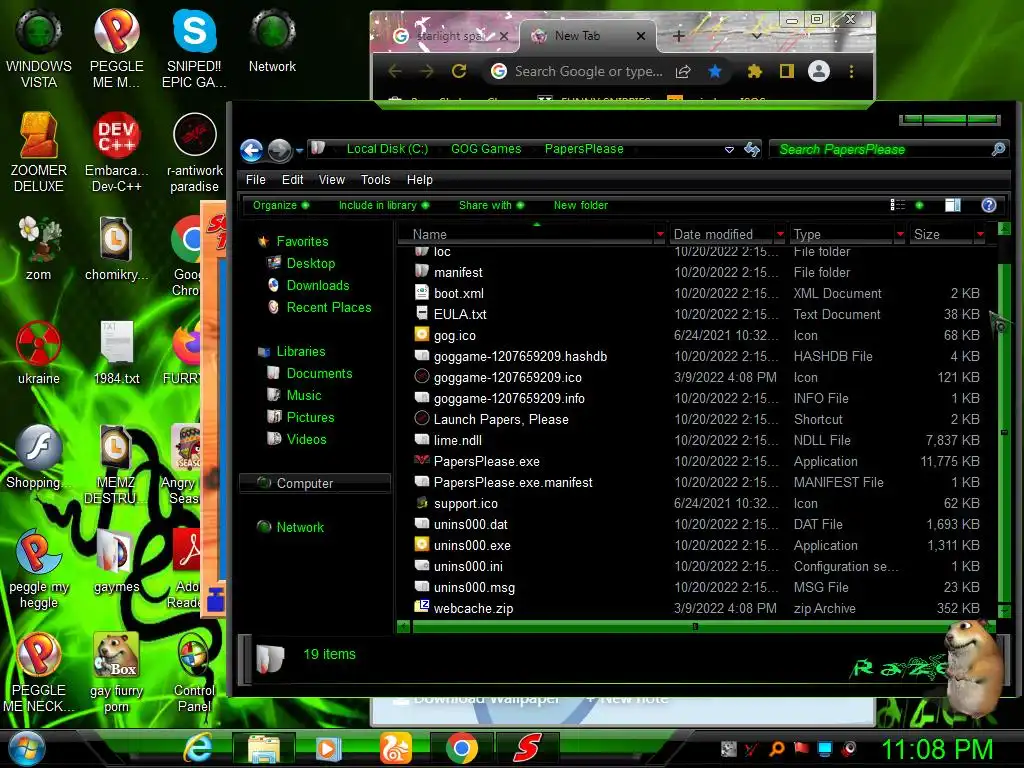Open chomikry... desktop icon

pyautogui.click(x=116, y=249)
